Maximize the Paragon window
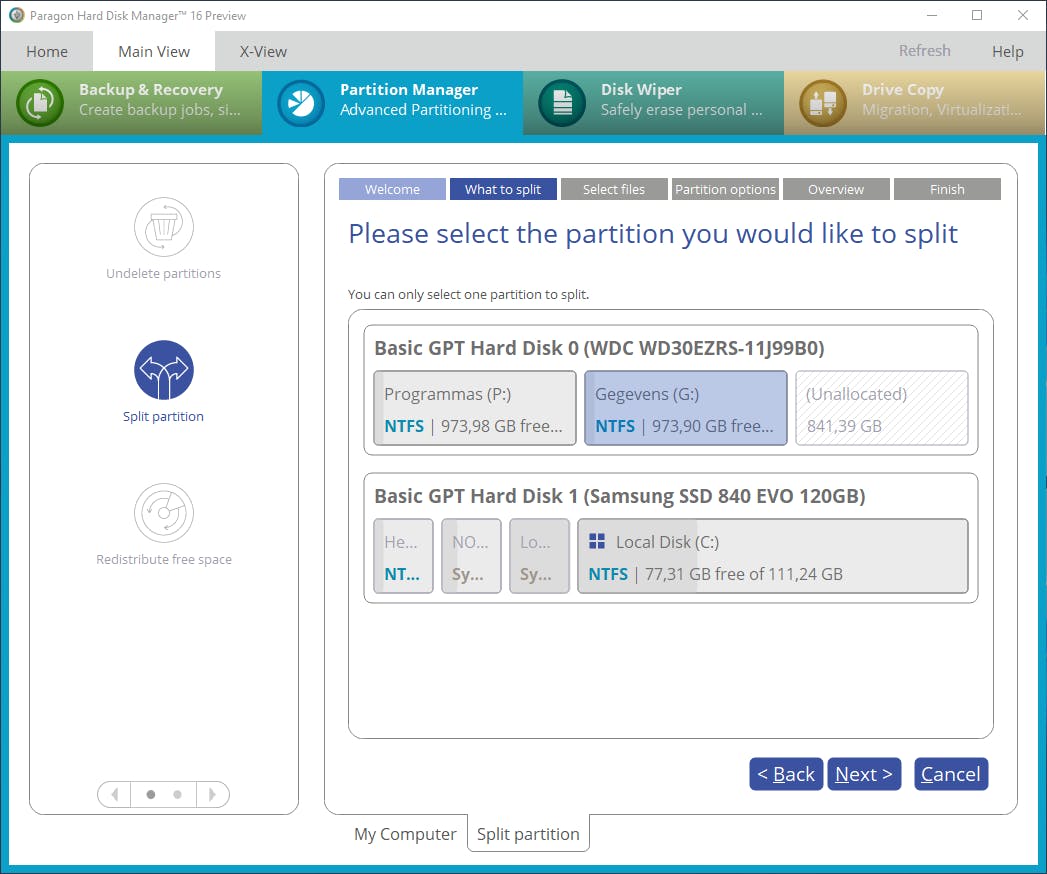This screenshot has height=874, width=1047. 977,15
